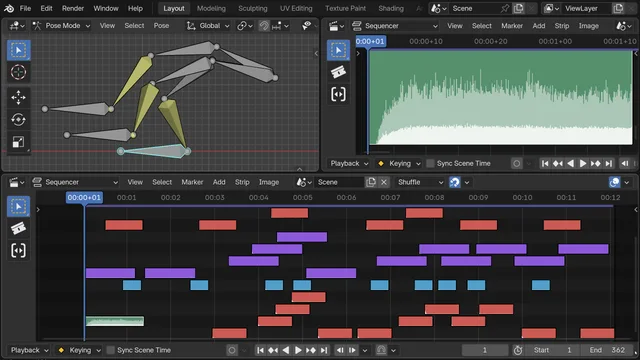The height and width of the screenshot is (360, 640).
Task: Click the current frame field showing 1
Action: click(484, 350)
